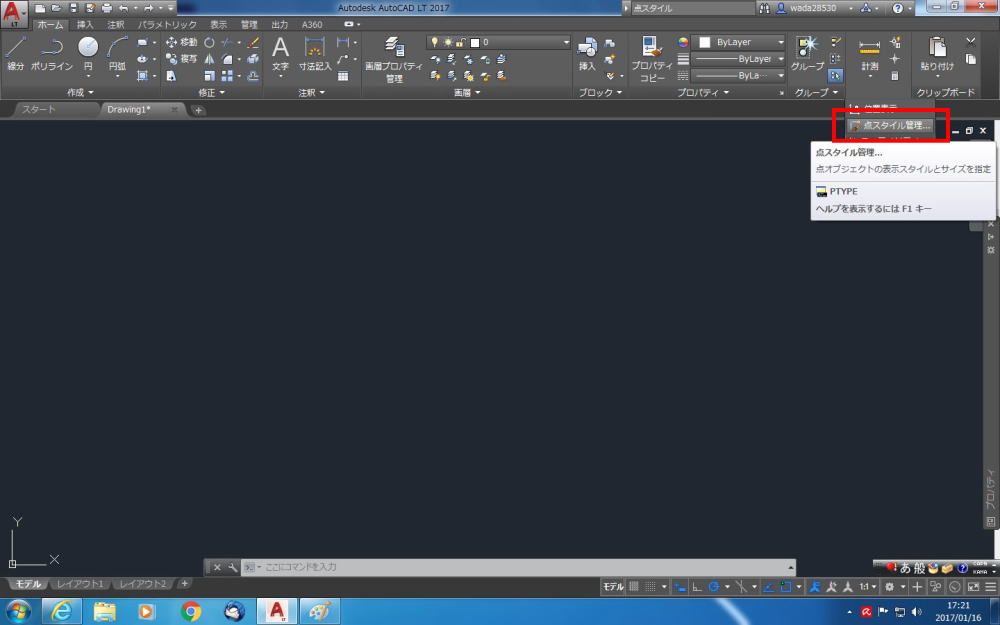Image resolution: width=1000 pixels, height=625 pixels.
Task: Toggle dynamic input in status bar
Action: click(680, 587)
